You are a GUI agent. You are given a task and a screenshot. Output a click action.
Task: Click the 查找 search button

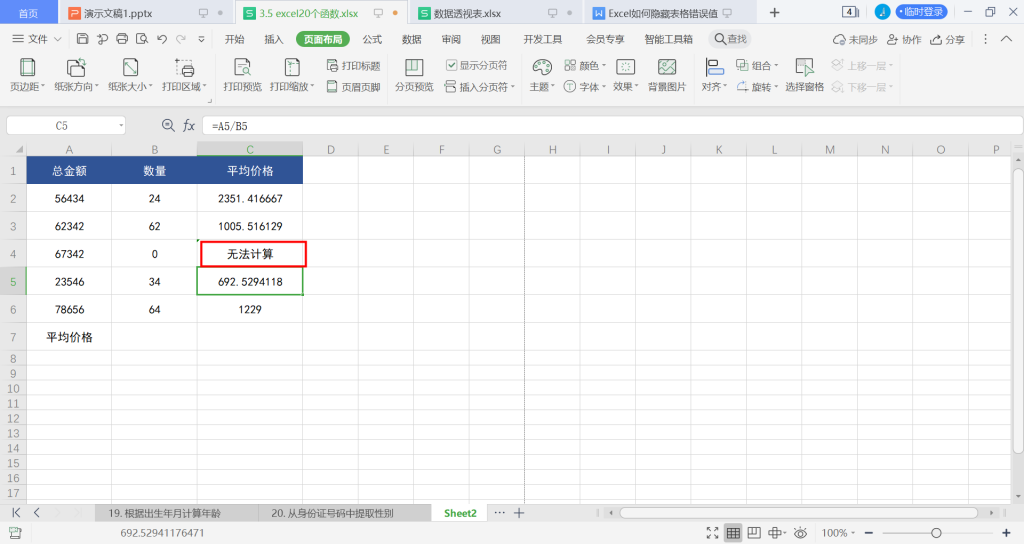click(730, 39)
